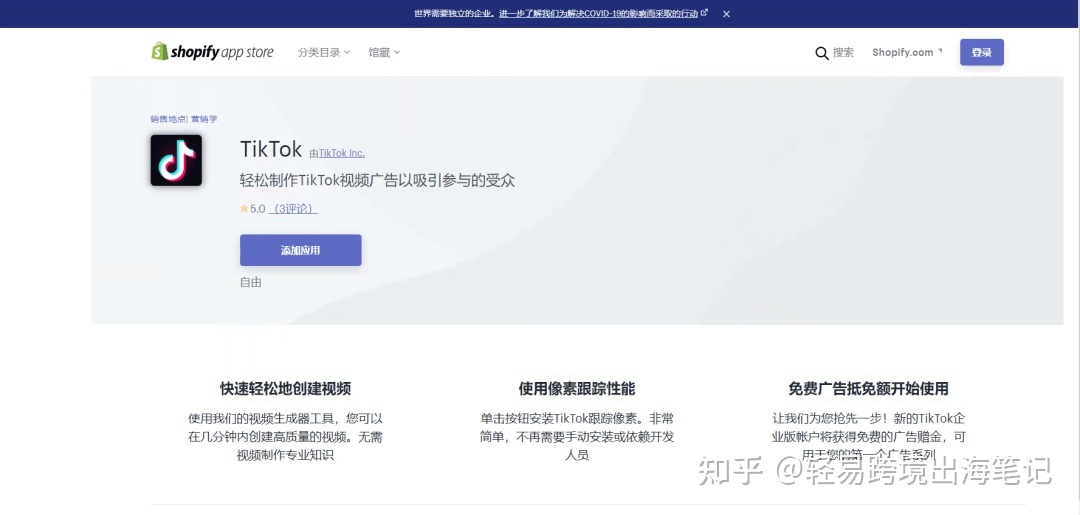This screenshot has width=1080, height=515.
Task: Click the 5.0 rating value
Action: (258, 209)
